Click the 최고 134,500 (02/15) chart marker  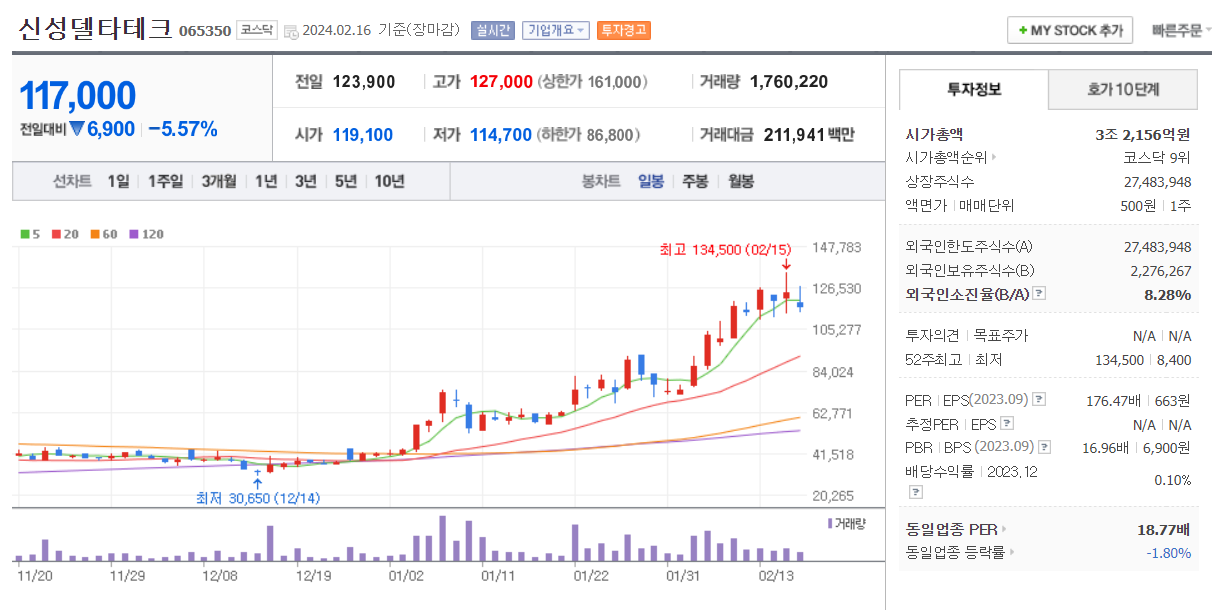[725, 249]
